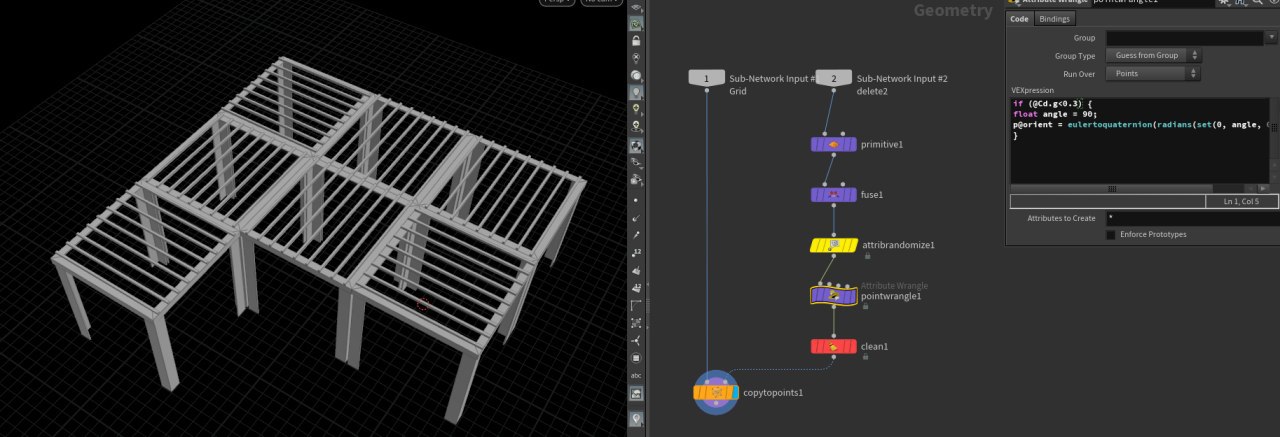The width and height of the screenshot is (1280, 437).
Task: Toggle the point numbers '12' display icon
Action: click(x=636, y=252)
